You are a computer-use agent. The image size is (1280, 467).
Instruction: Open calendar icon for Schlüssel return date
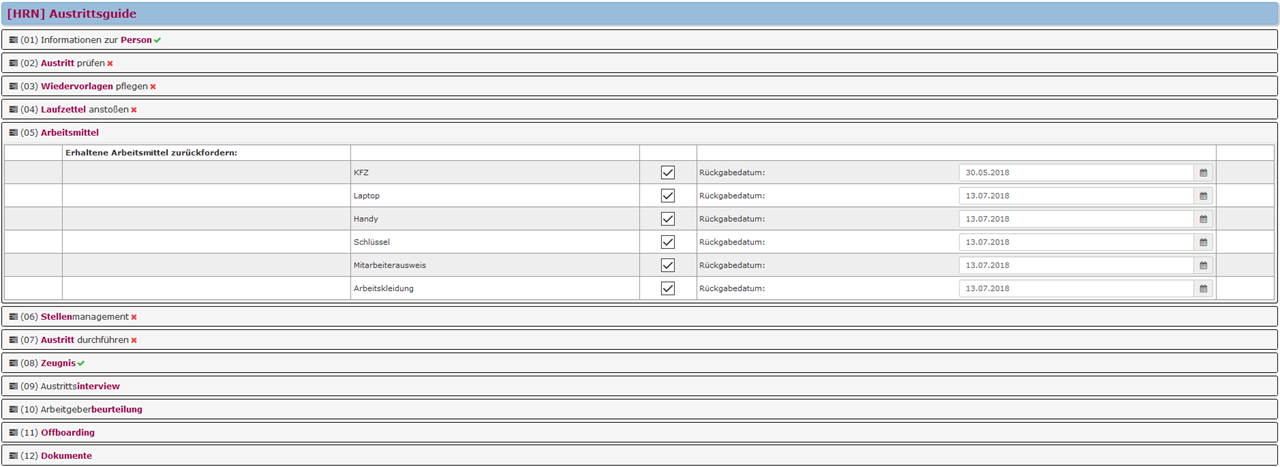(x=1204, y=242)
